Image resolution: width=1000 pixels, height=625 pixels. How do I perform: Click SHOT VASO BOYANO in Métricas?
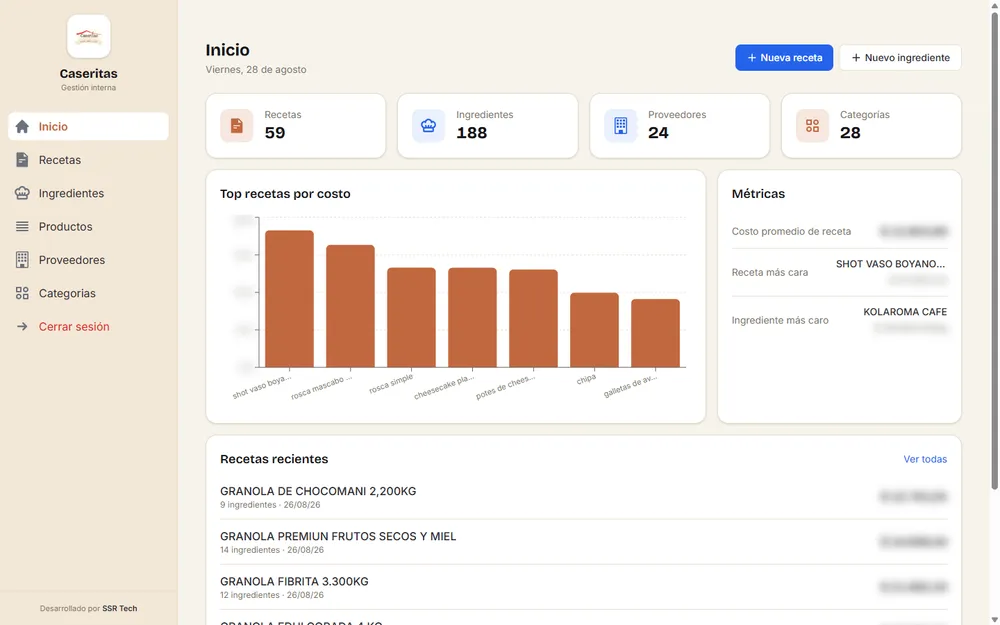(x=890, y=264)
